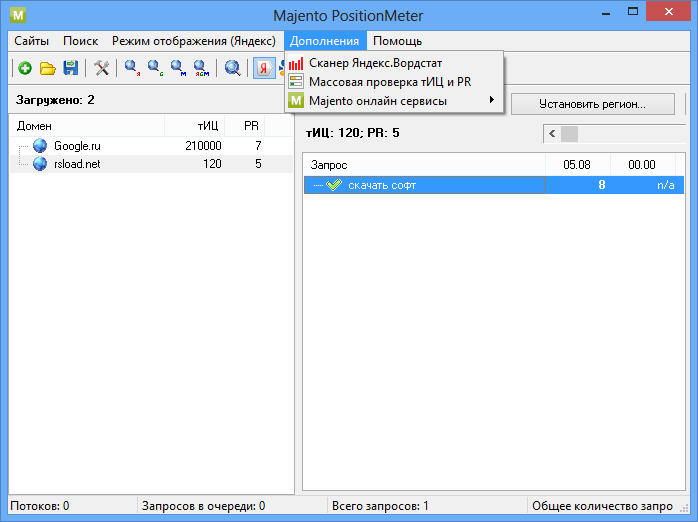Sort by the тИЦ column header
This screenshot has height=522, width=698.
pyautogui.click(x=195, y=126)
